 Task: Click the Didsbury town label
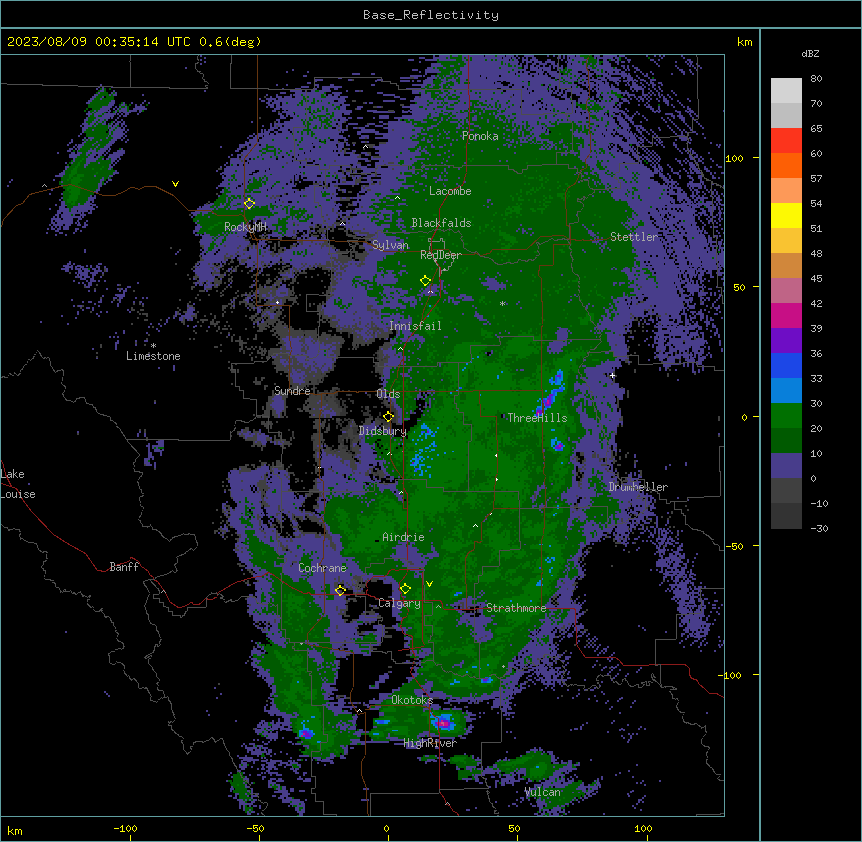(x=383, y=431)
